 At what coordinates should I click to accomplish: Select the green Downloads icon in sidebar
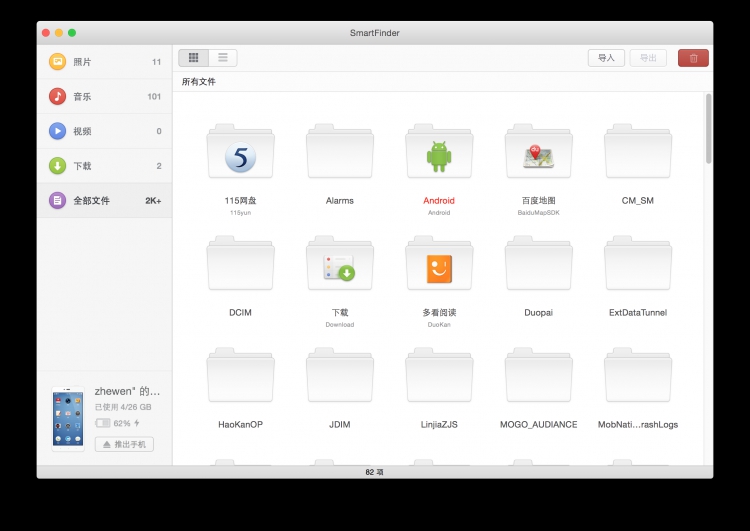click(57, 166)
